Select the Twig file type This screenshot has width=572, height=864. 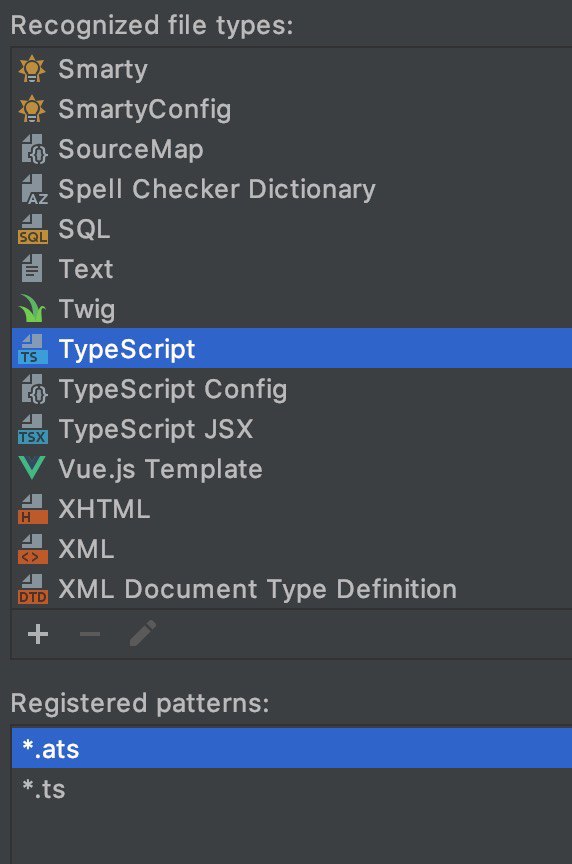tap(292, 309)
